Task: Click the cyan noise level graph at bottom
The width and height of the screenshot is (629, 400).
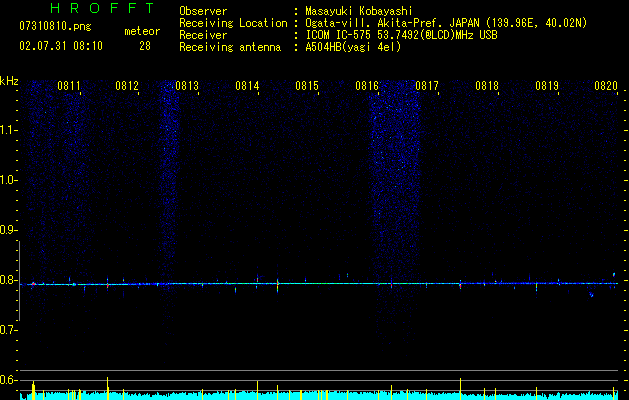Action: pos(319,396)
